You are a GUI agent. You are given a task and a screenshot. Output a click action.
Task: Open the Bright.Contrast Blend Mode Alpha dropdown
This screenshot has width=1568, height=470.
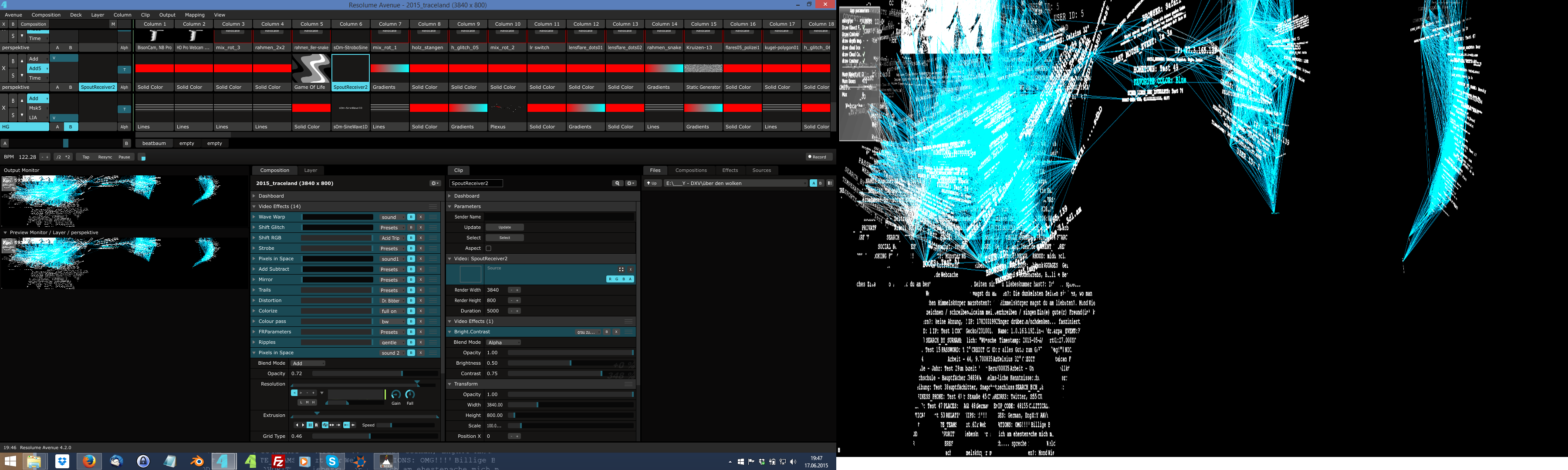point(503,342)
